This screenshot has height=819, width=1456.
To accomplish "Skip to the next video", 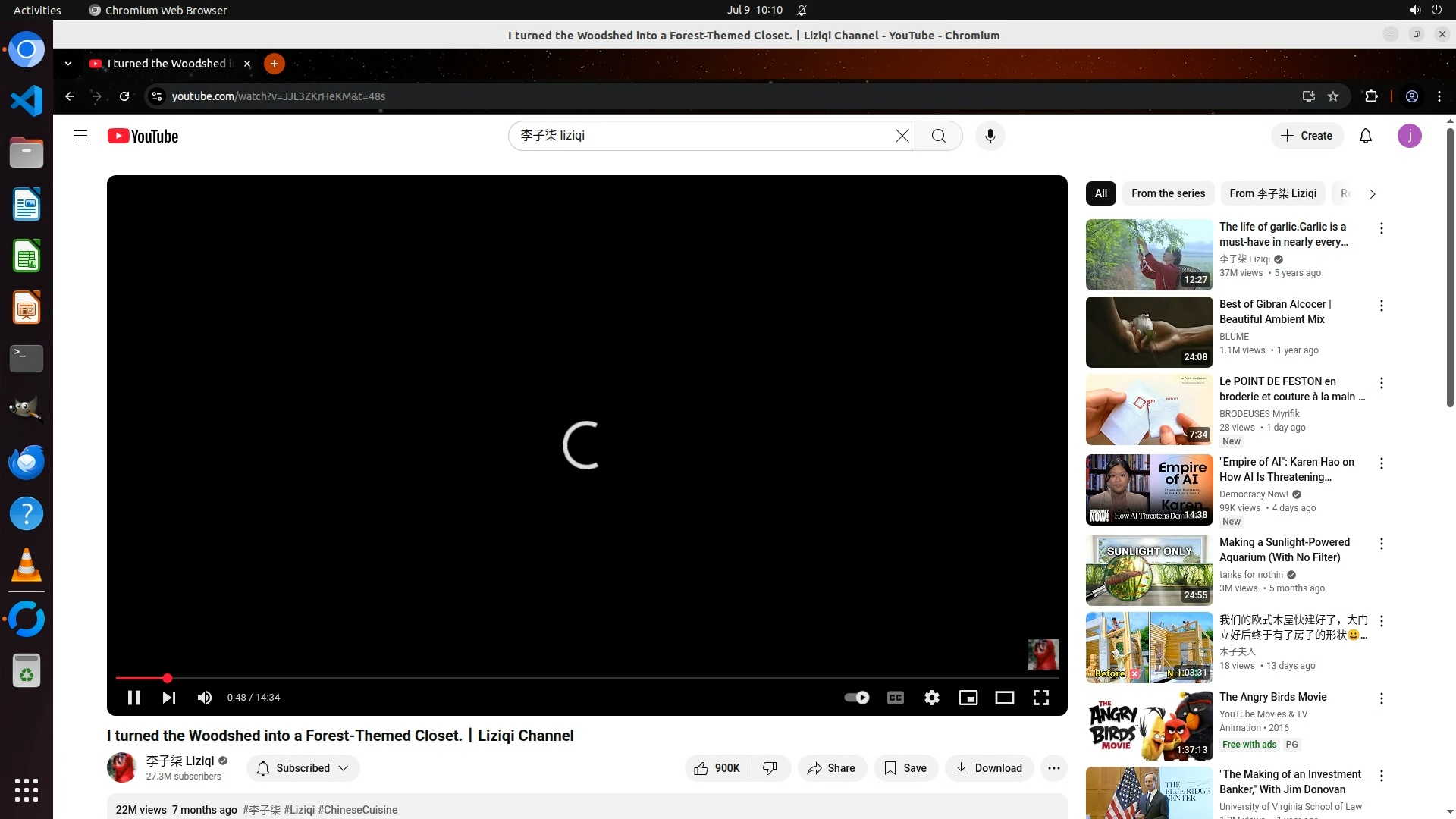I will [169, 698].
